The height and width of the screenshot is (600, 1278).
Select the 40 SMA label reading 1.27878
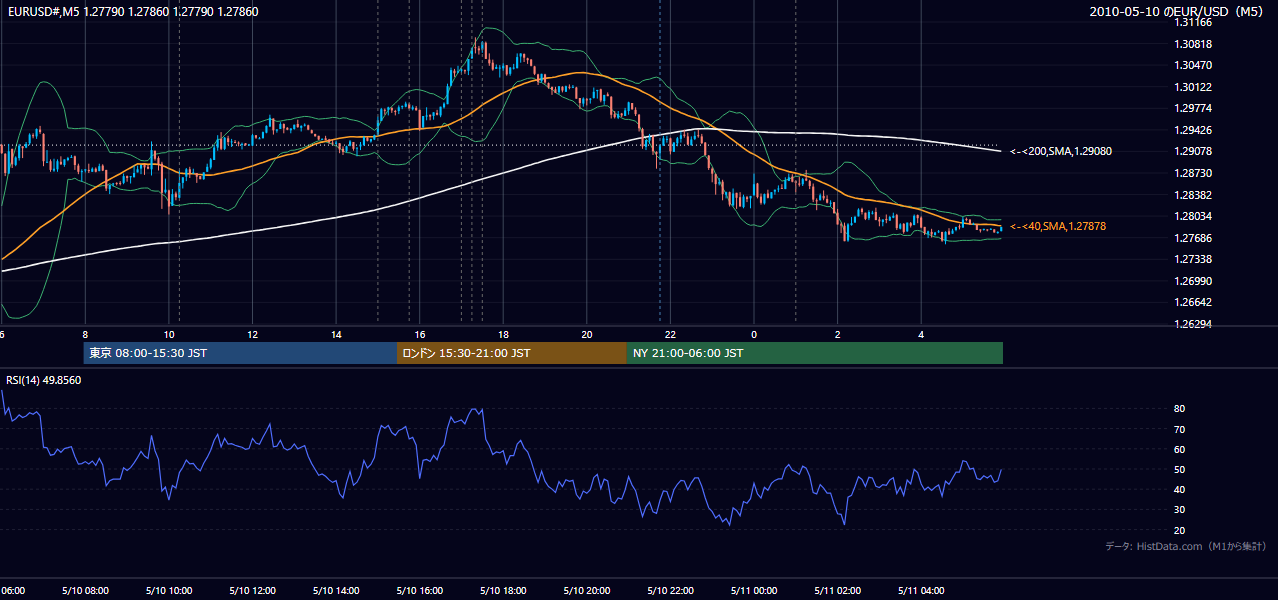pos(1058,227)
